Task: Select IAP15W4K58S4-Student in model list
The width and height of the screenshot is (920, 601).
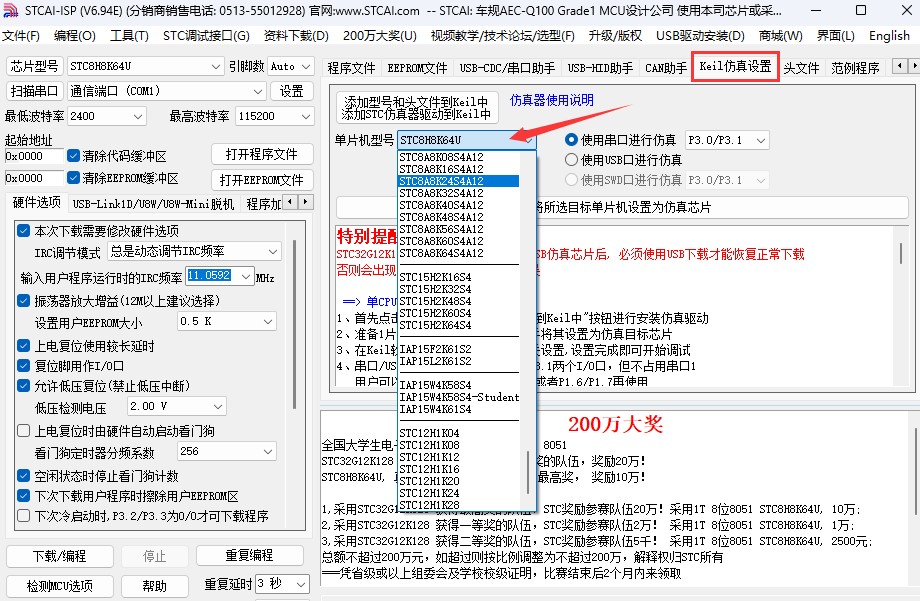Action: pos(459,397)
